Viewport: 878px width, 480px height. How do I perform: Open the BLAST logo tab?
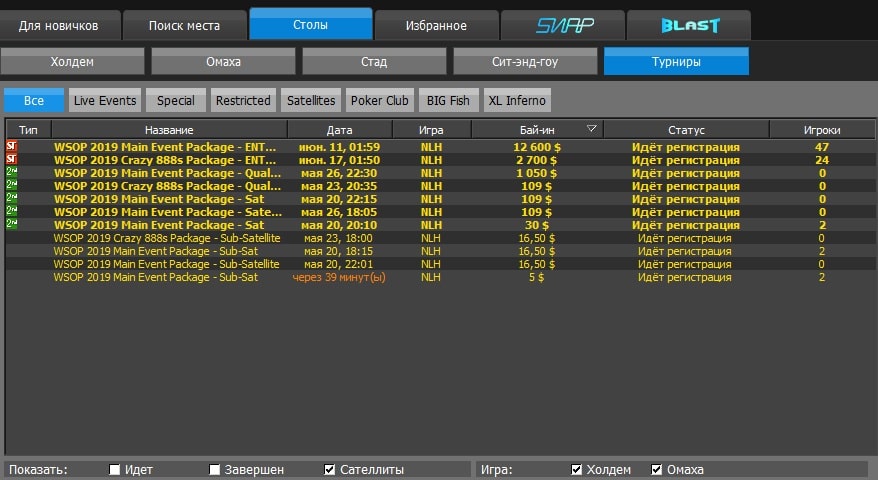pos(689,25)
